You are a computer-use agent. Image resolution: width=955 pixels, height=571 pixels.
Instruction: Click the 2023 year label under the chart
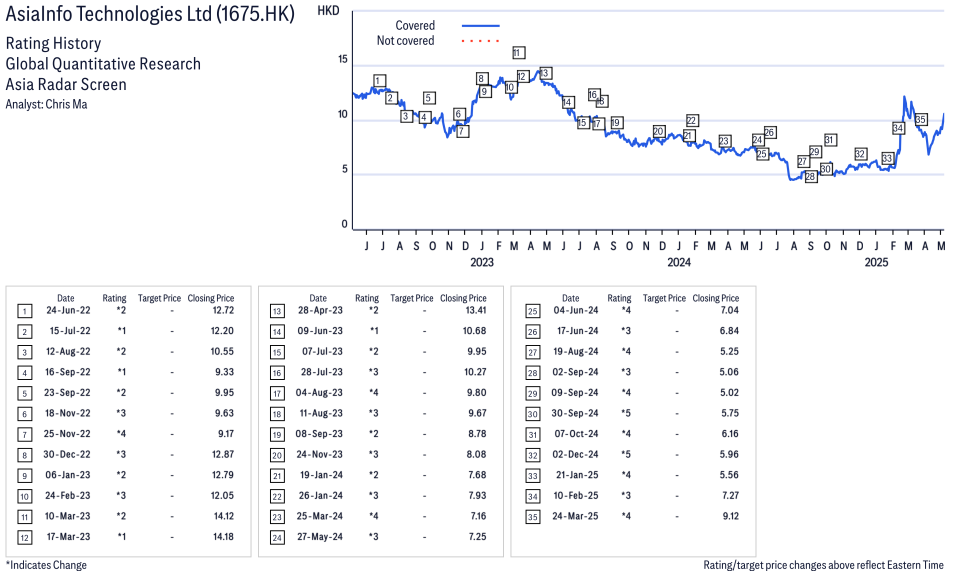482,262
